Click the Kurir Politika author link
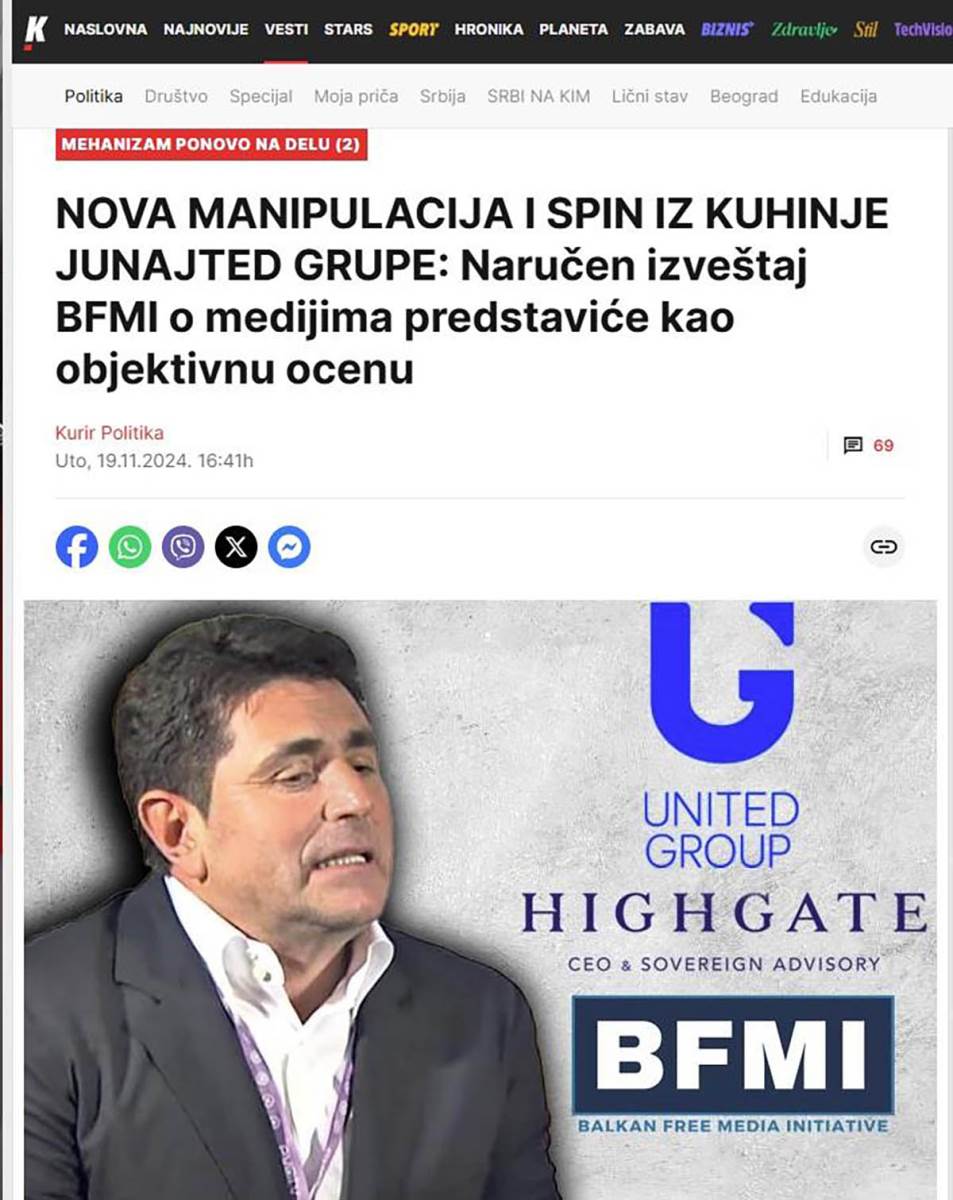The image size is (953, 1200). point(109,433)
